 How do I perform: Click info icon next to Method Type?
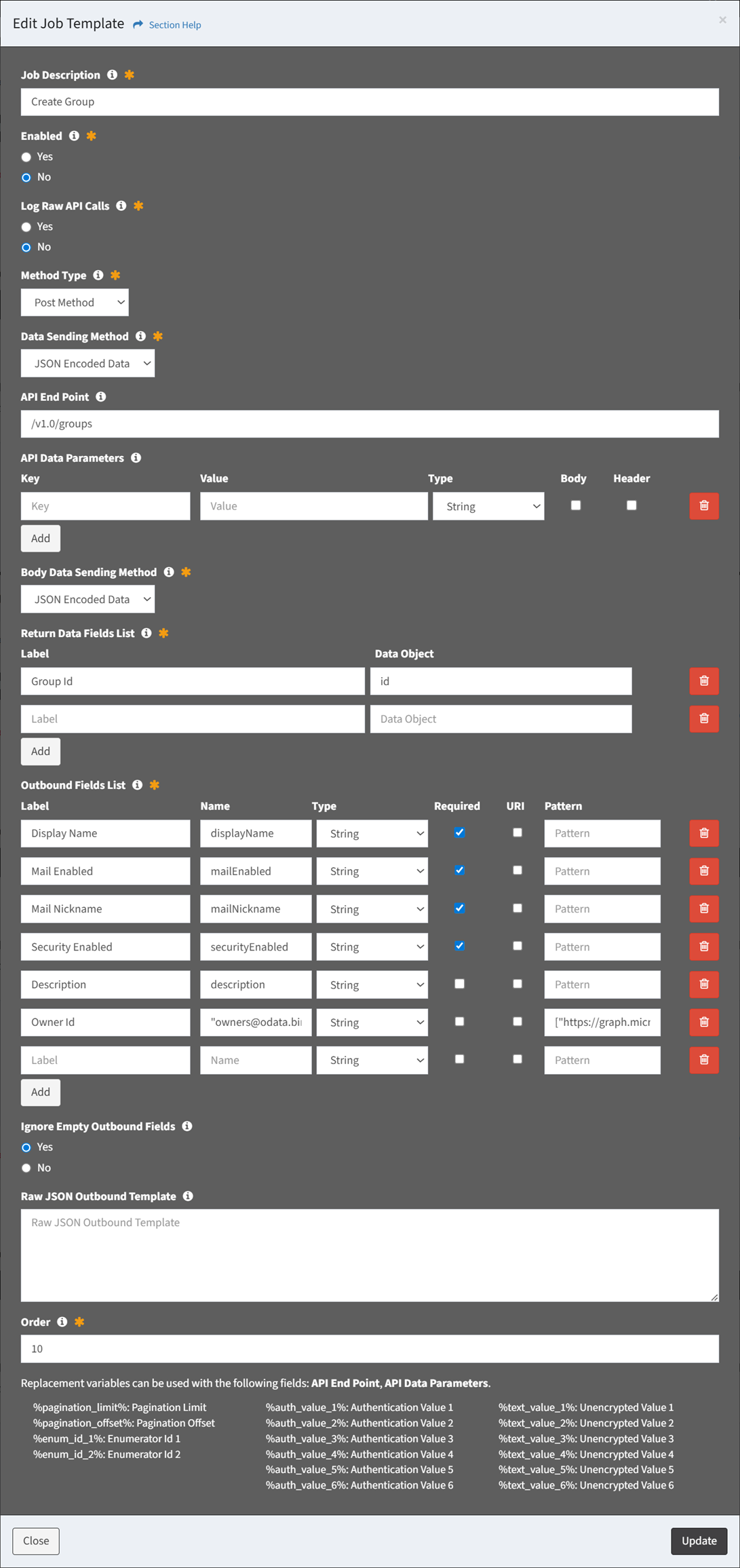click(x=98, y=275)
